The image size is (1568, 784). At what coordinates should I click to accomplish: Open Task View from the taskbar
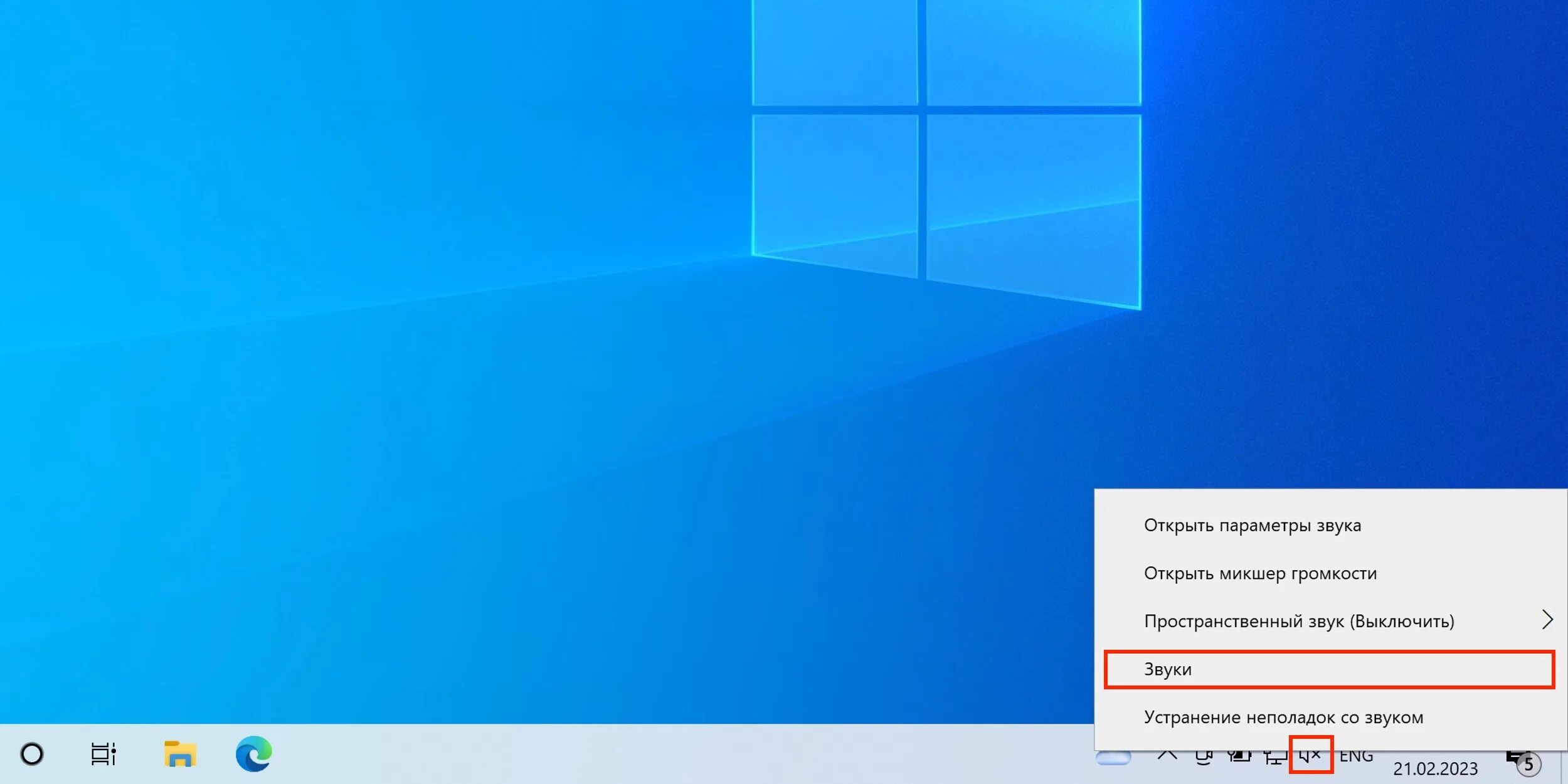103,754
